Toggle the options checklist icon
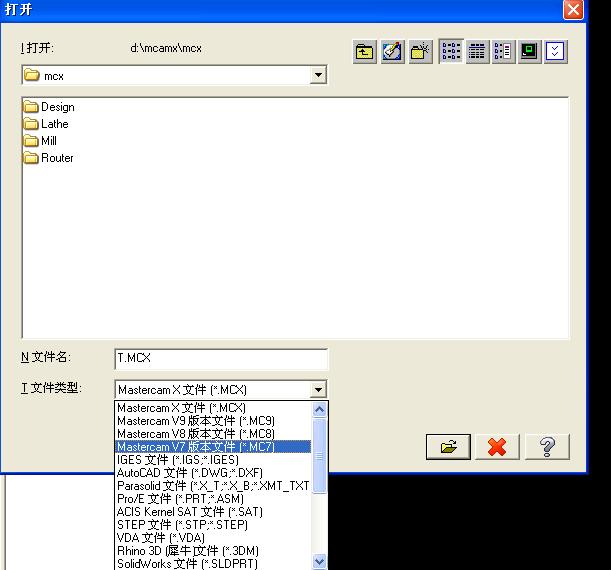Viewport: 611px width, 570px height. tap(555, 51)
